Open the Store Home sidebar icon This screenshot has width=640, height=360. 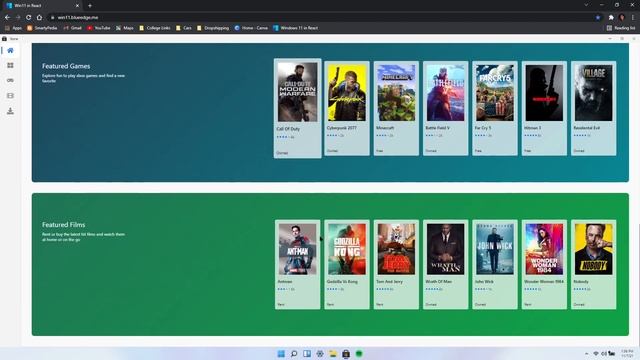coord(10,51)
